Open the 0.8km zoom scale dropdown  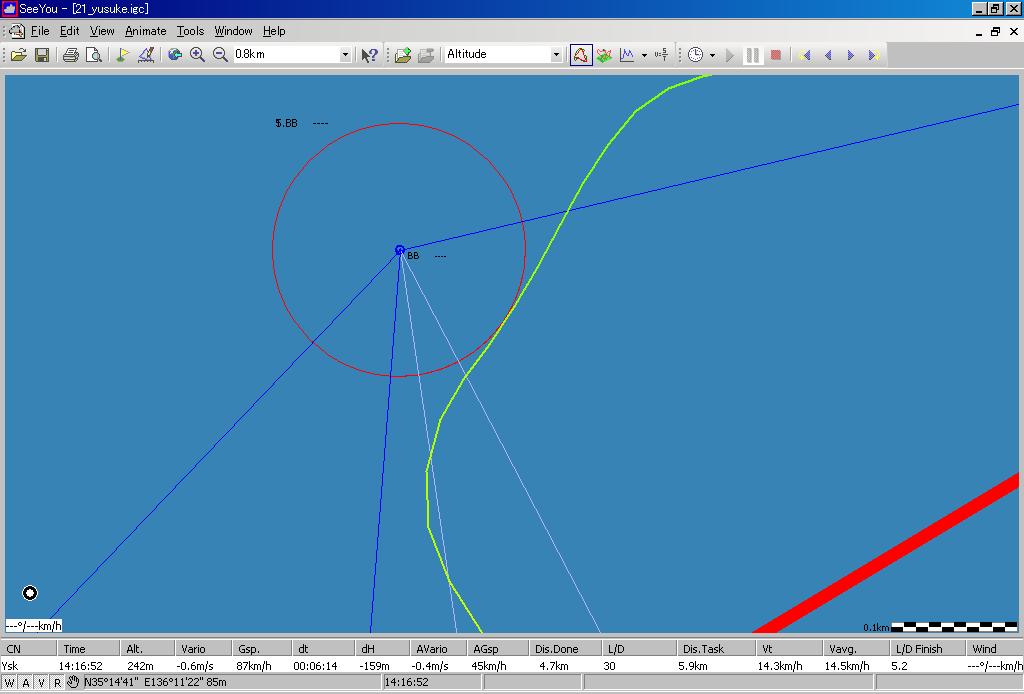pos(345,55)
